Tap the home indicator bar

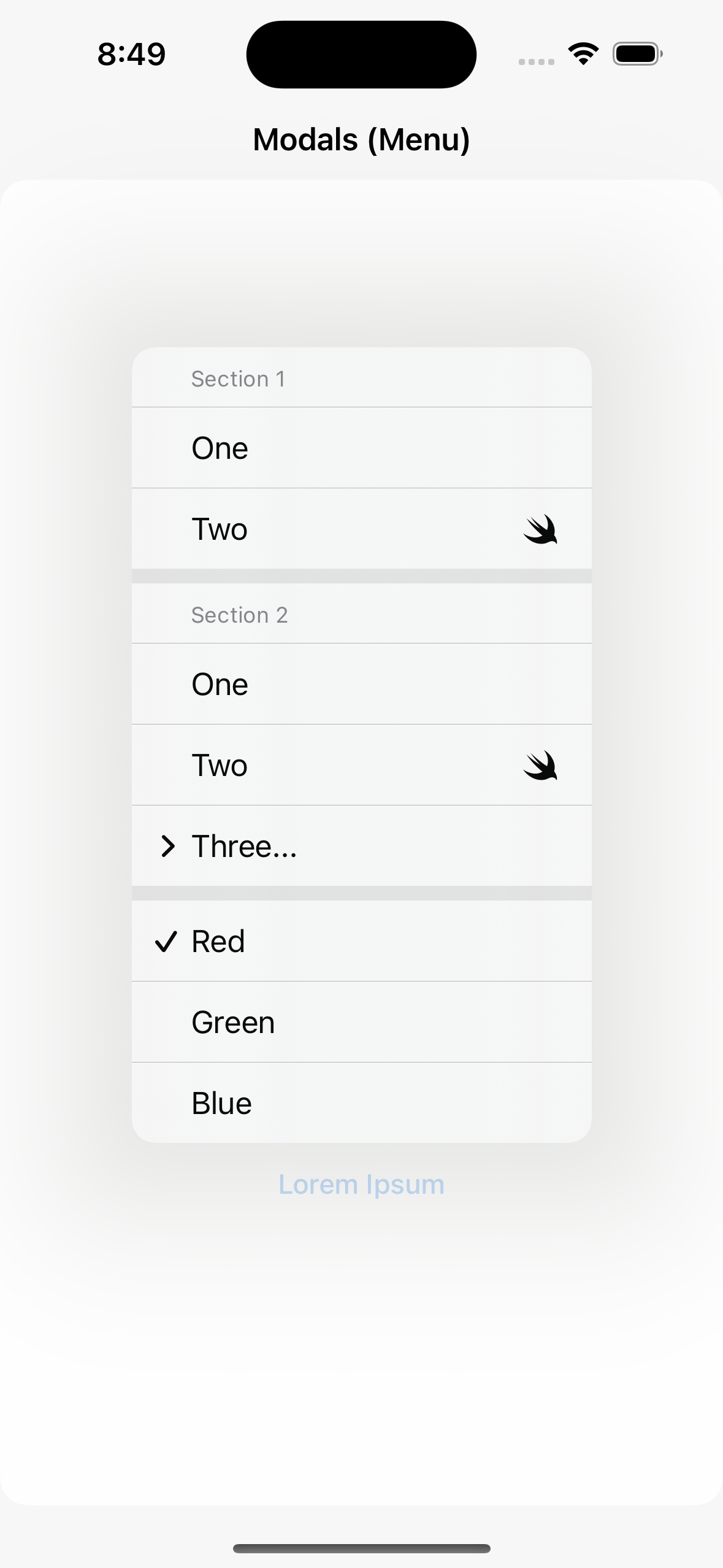(362, 1548)
